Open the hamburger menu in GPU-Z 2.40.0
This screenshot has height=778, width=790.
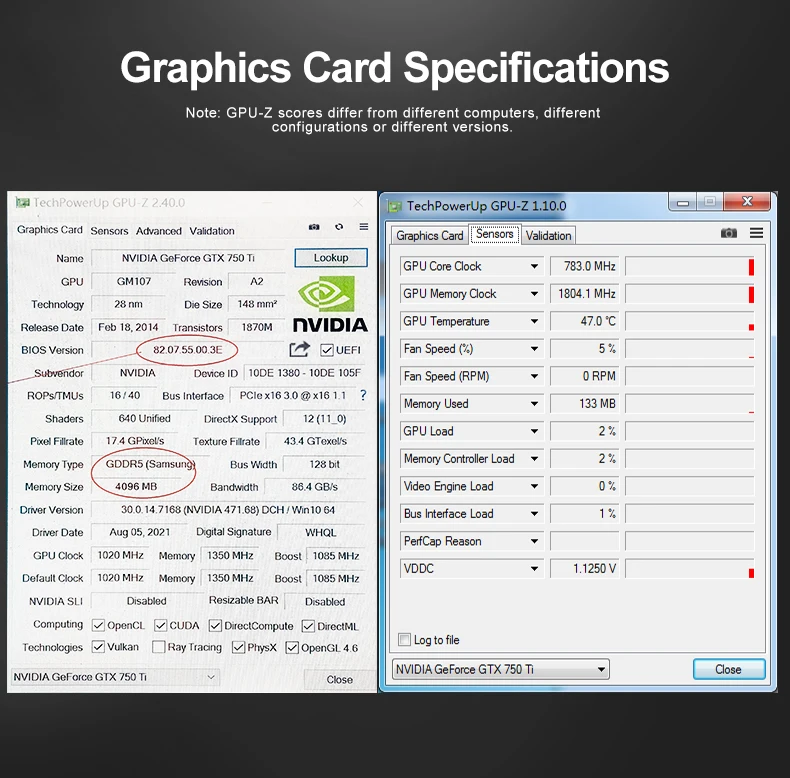click(364, 227)
